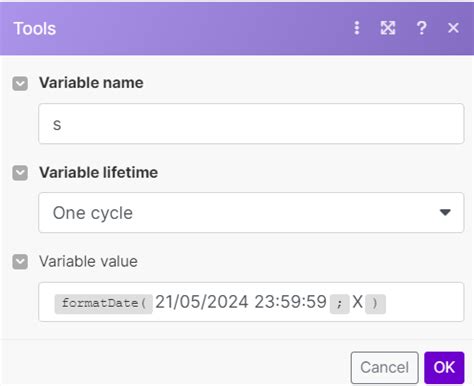Select the closing parenthesis pill

click(x=375, y=304)
